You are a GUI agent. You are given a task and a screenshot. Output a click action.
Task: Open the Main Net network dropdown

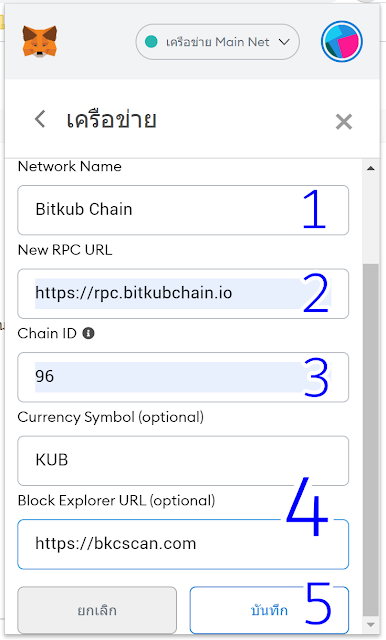tap(217, 42)
